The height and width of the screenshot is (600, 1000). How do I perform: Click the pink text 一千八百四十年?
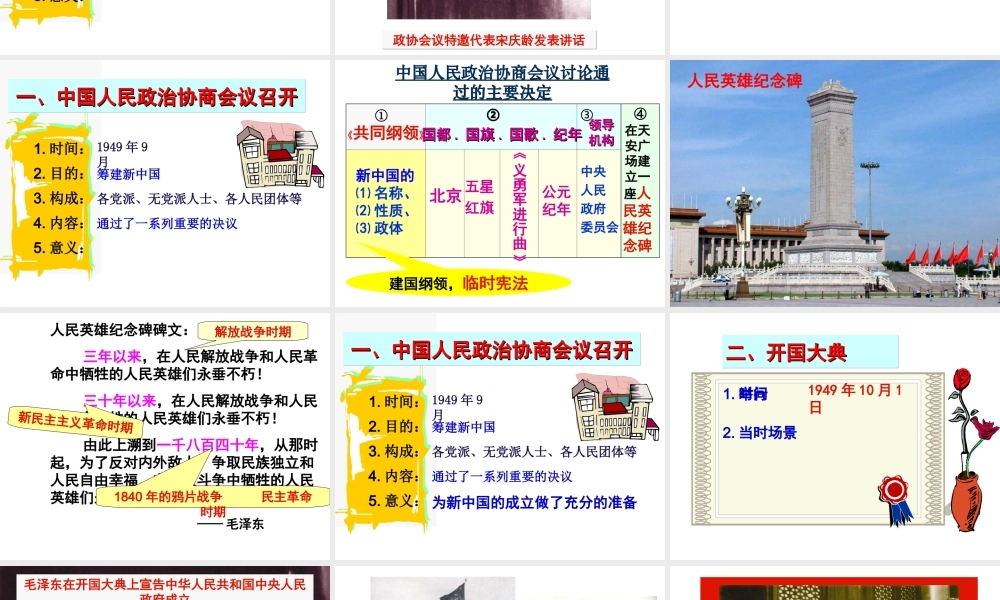click(207, 444)
